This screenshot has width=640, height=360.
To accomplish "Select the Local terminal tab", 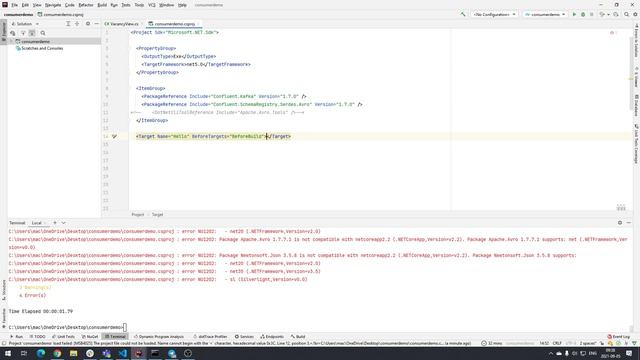I will [37, 223].
